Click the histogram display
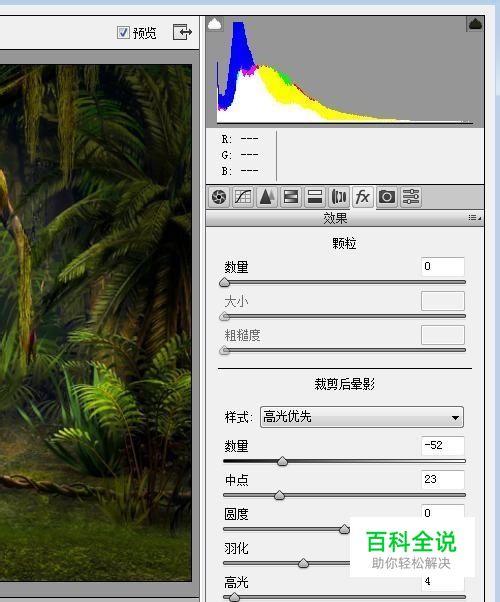The height and width of the screenshot is (602, 500). tap(345, 72)
